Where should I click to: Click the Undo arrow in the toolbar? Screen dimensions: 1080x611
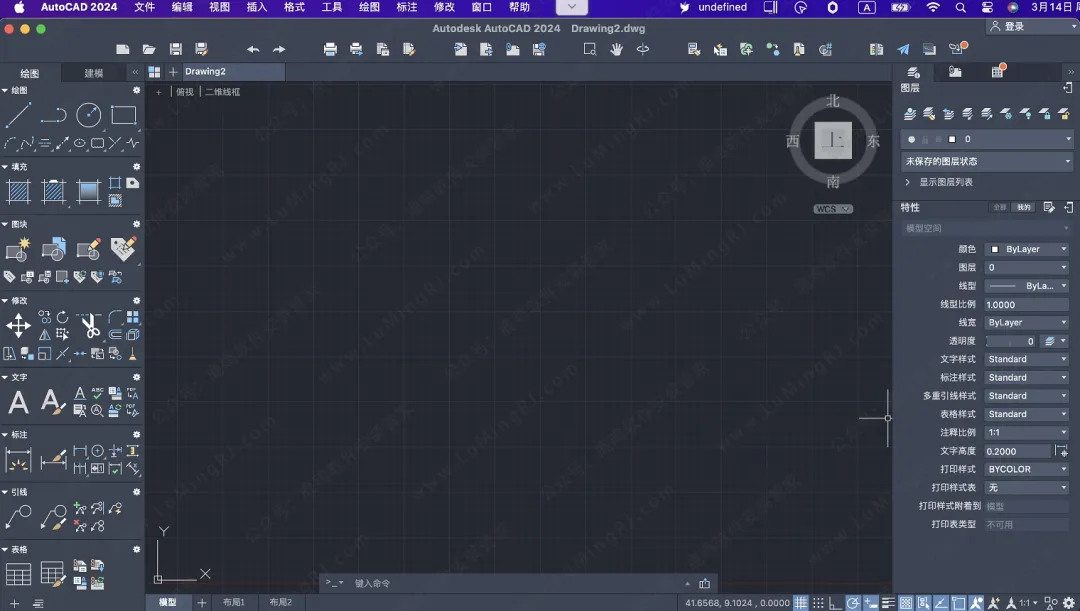tap(252, 49)
